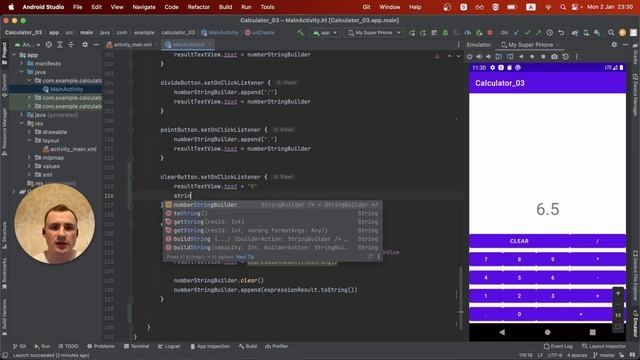The width and height of the screenshot is (640, 360).
Task: Click emulator toolbar Back triangle icon
Action: [x=521, y=56]
